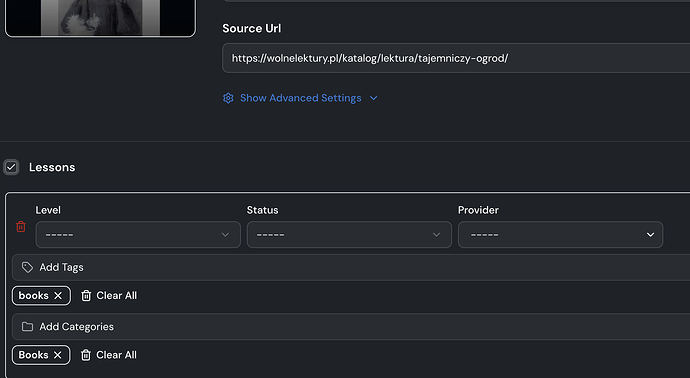The height and width of the screenshot is (378, 690).
Task: Click the Lessons section label
Action: tap(52, 167)
